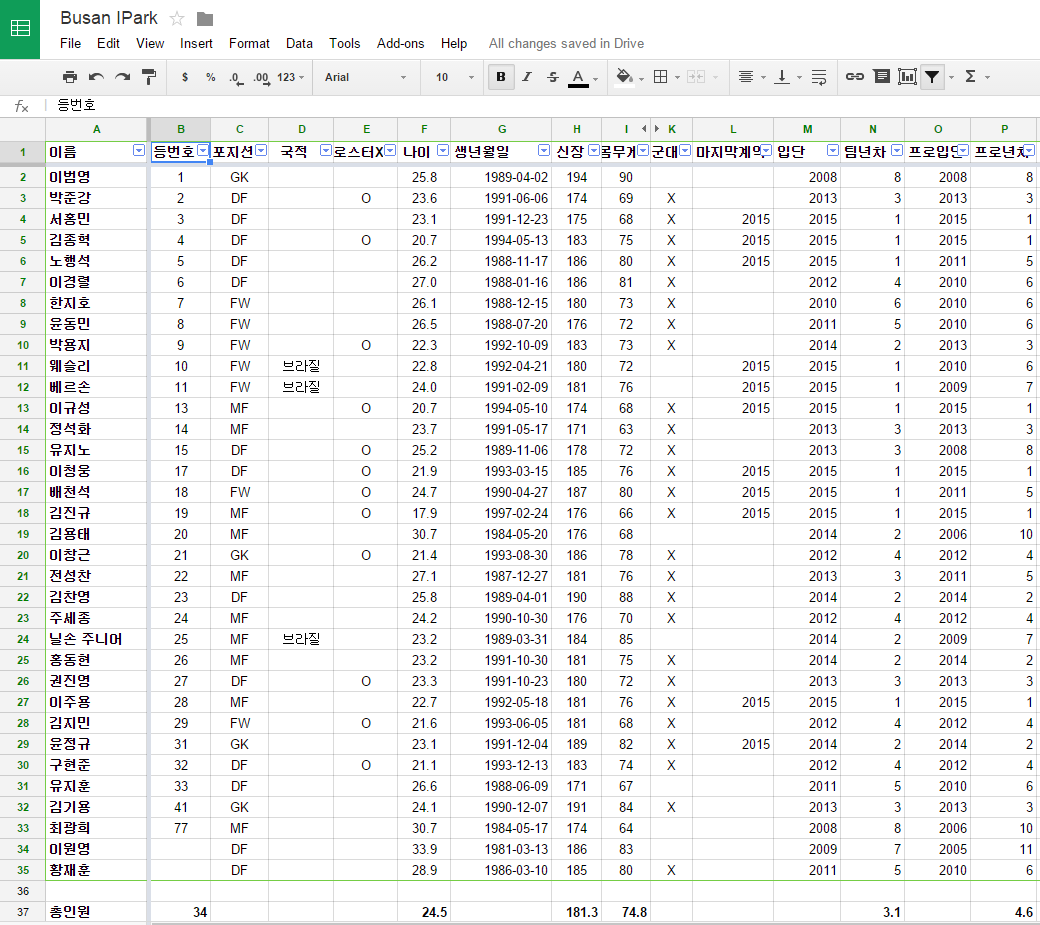The image size is (1040, 925).
Task: Open the Format menu
Action: (x=249, y=43)
